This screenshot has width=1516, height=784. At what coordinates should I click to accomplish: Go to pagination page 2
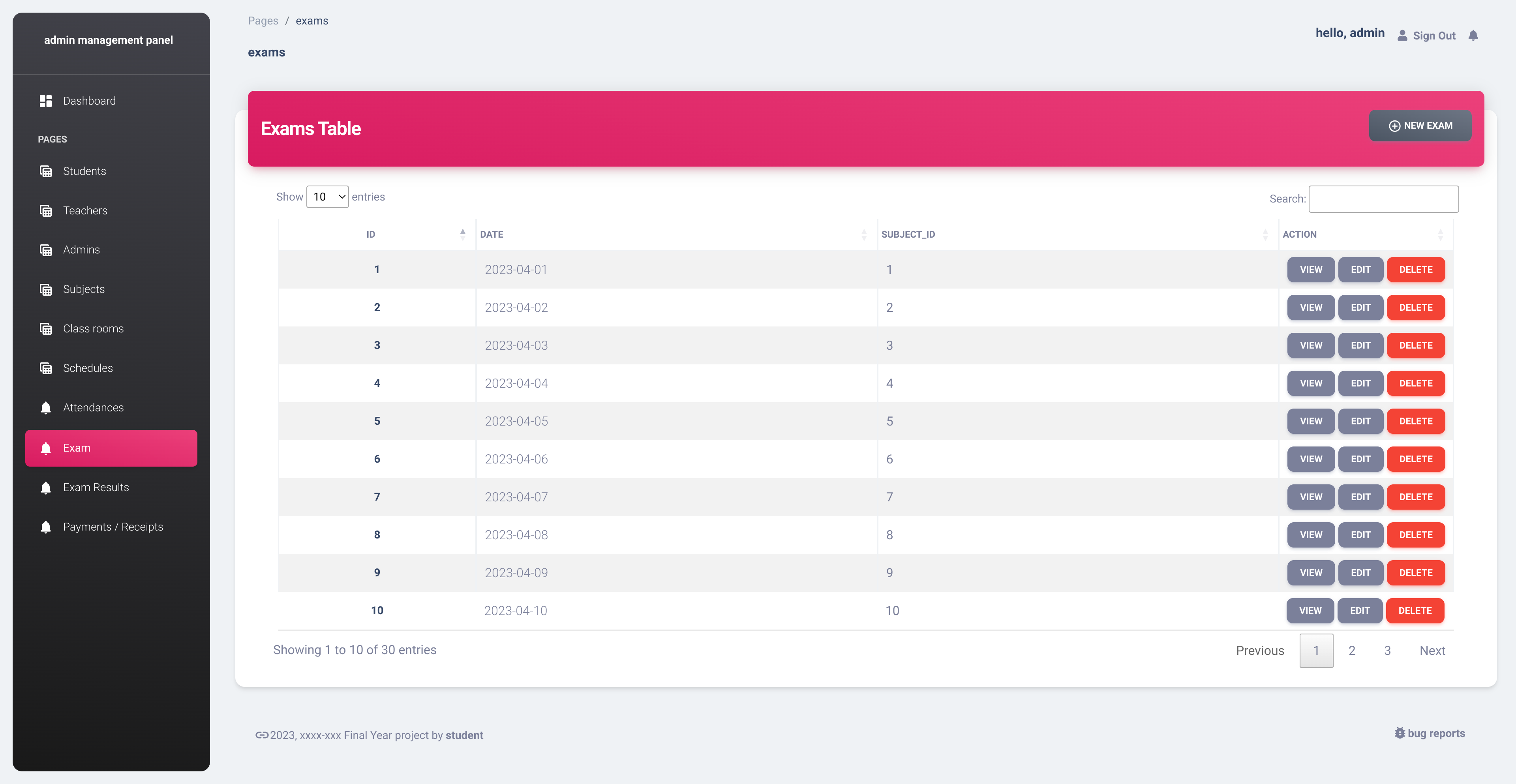[x=1352, y=651]
